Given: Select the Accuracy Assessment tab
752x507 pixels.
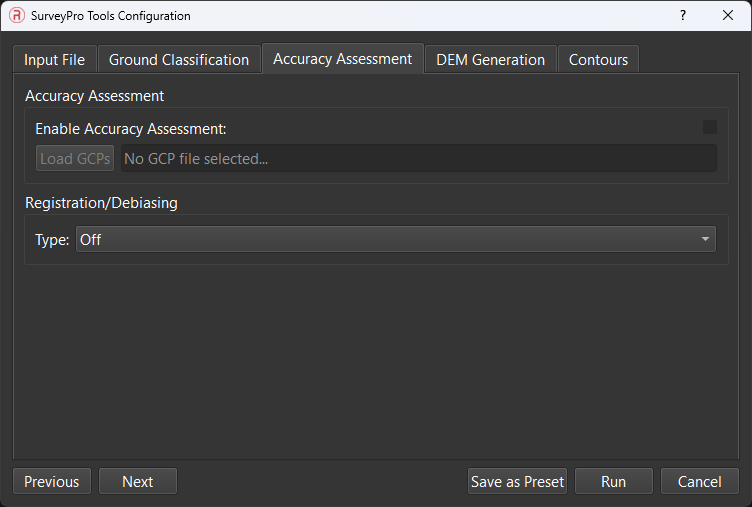Looking at the screenshot, I should point(342,59).
